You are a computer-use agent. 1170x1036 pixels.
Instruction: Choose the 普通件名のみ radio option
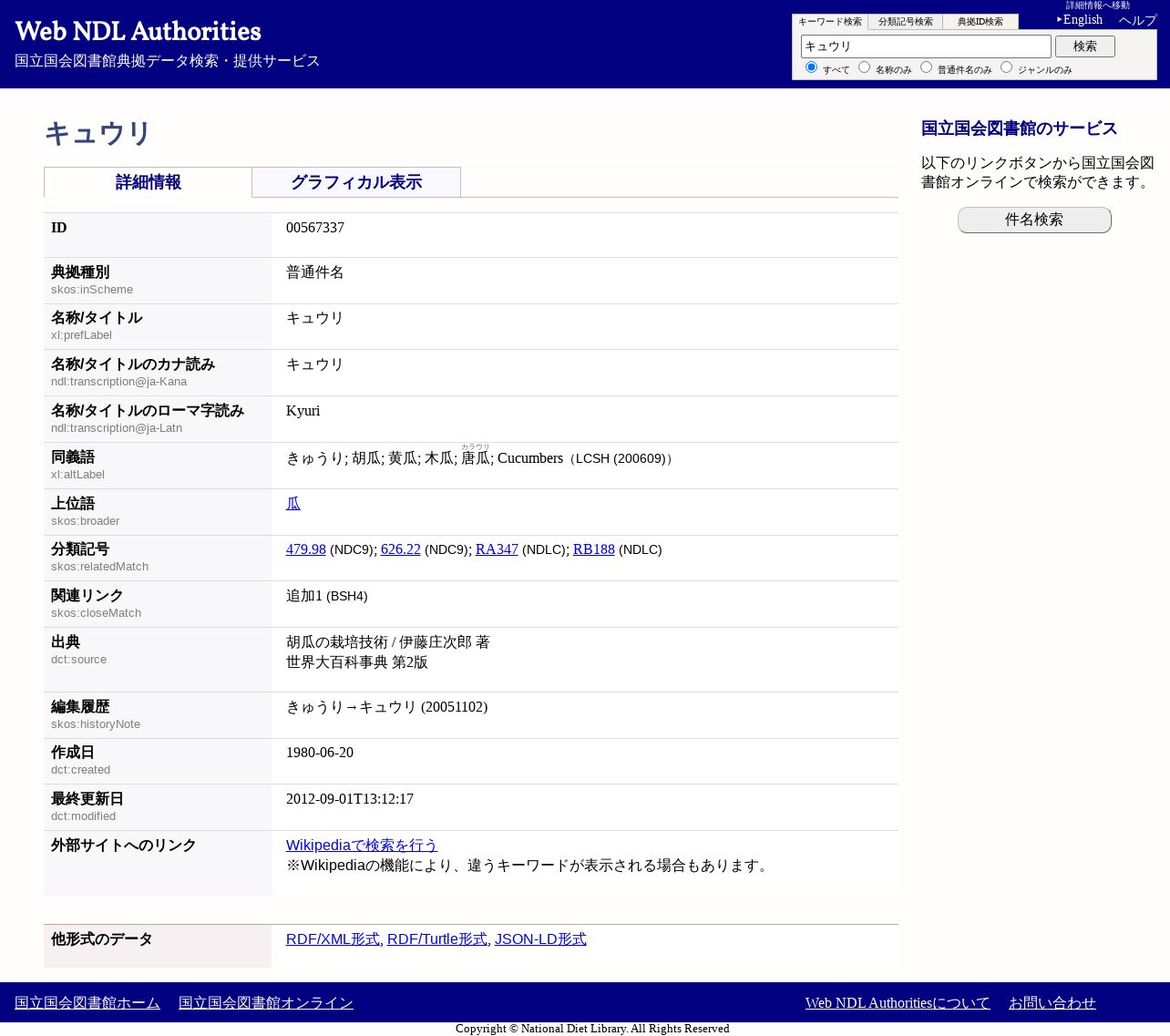click(x=926, y=67)
